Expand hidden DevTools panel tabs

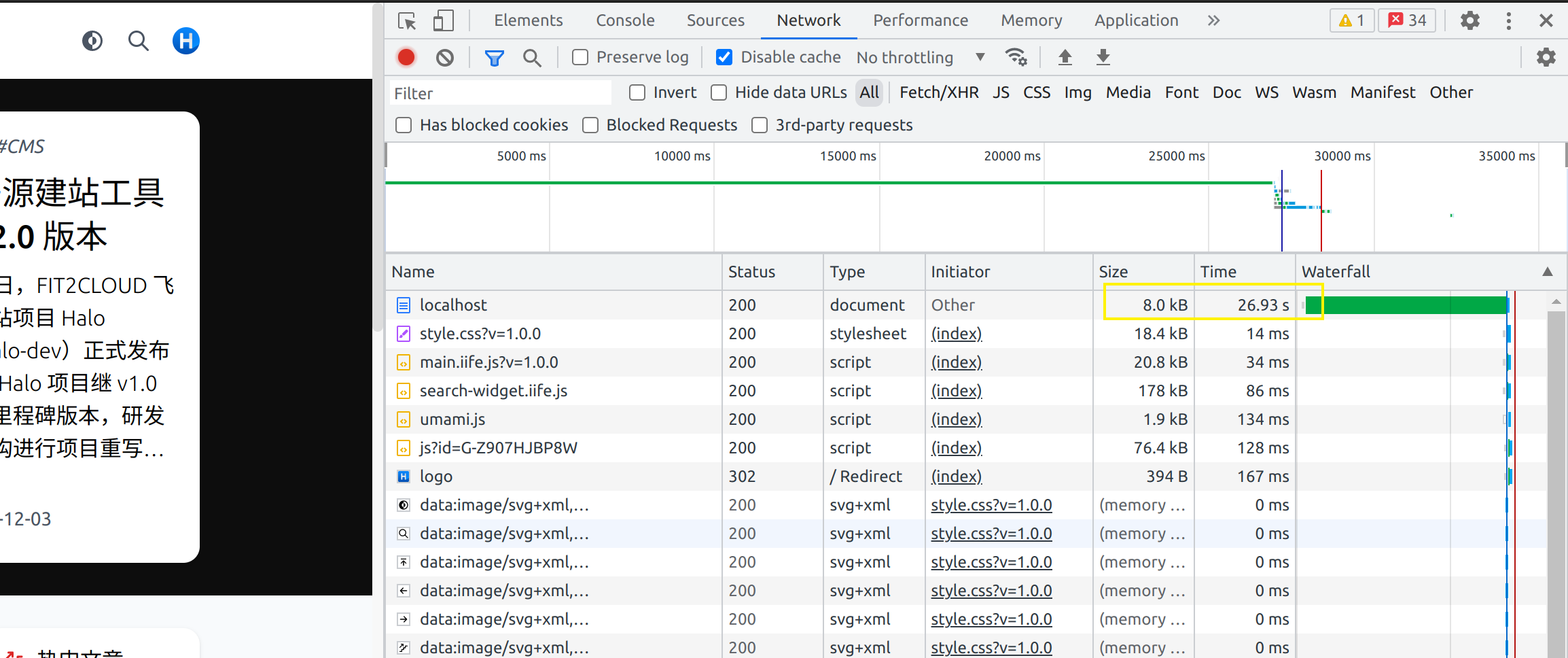point(1213,20)
